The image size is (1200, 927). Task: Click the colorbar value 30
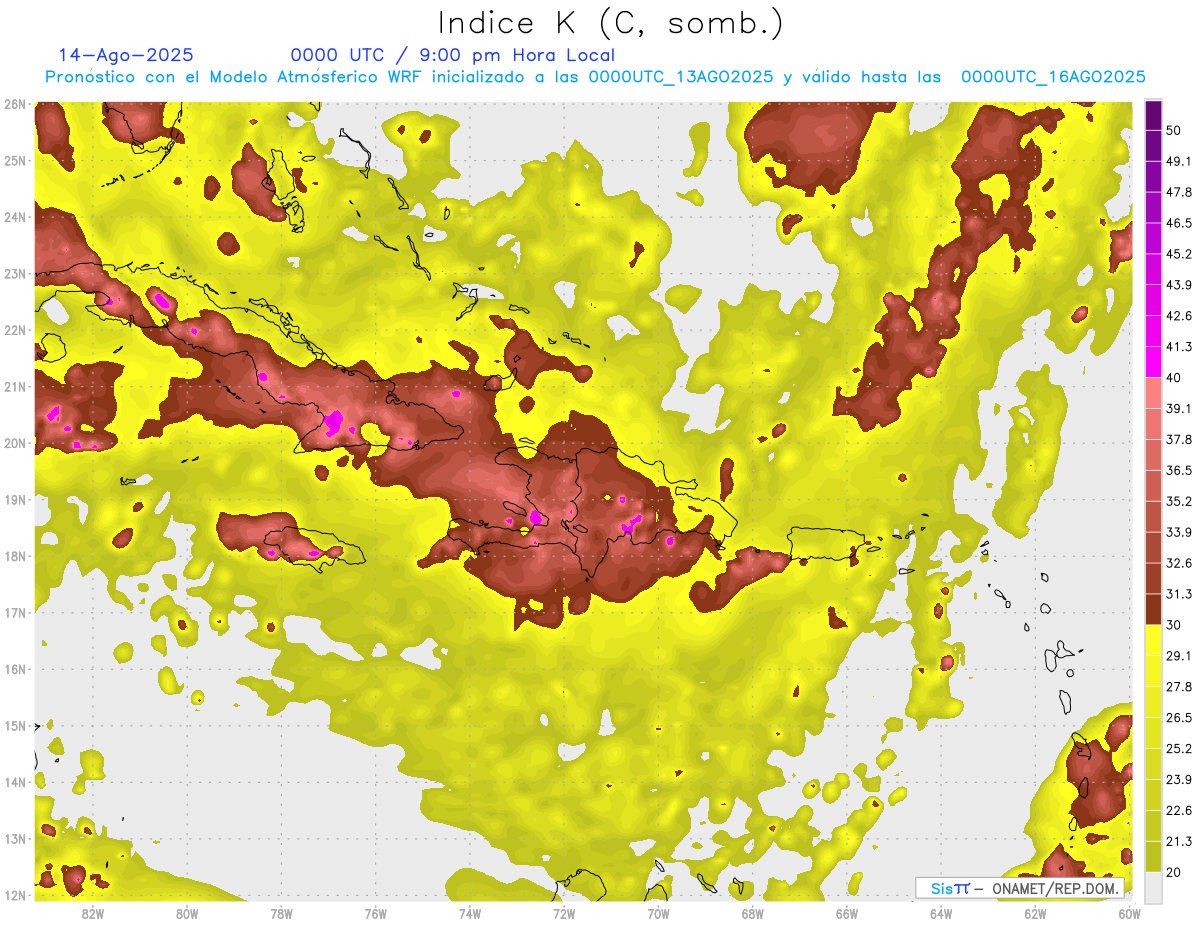click(1174, 625)
